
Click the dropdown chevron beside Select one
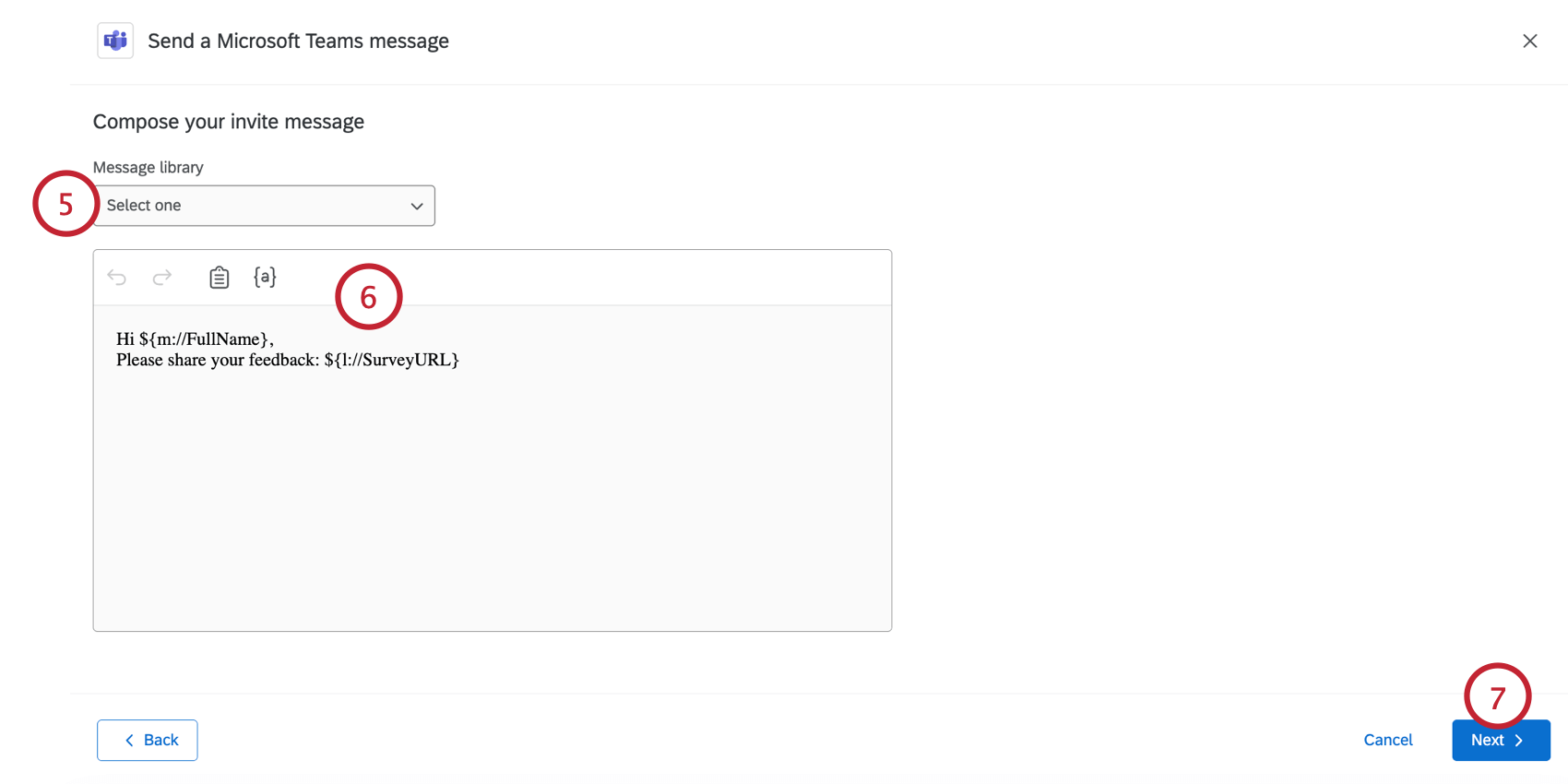tap(417, 206)
